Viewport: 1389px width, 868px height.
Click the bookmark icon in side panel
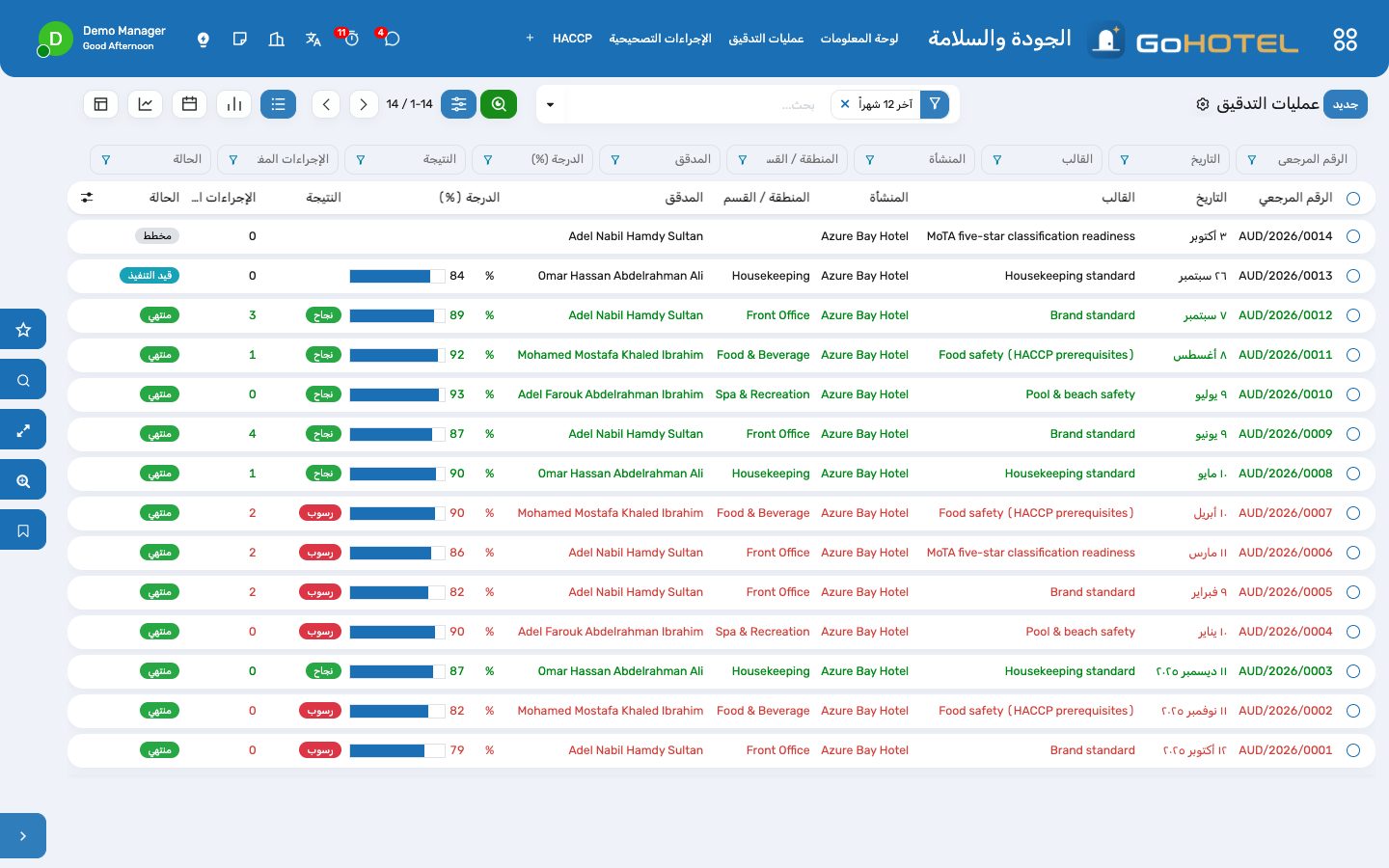coord(23,530)
